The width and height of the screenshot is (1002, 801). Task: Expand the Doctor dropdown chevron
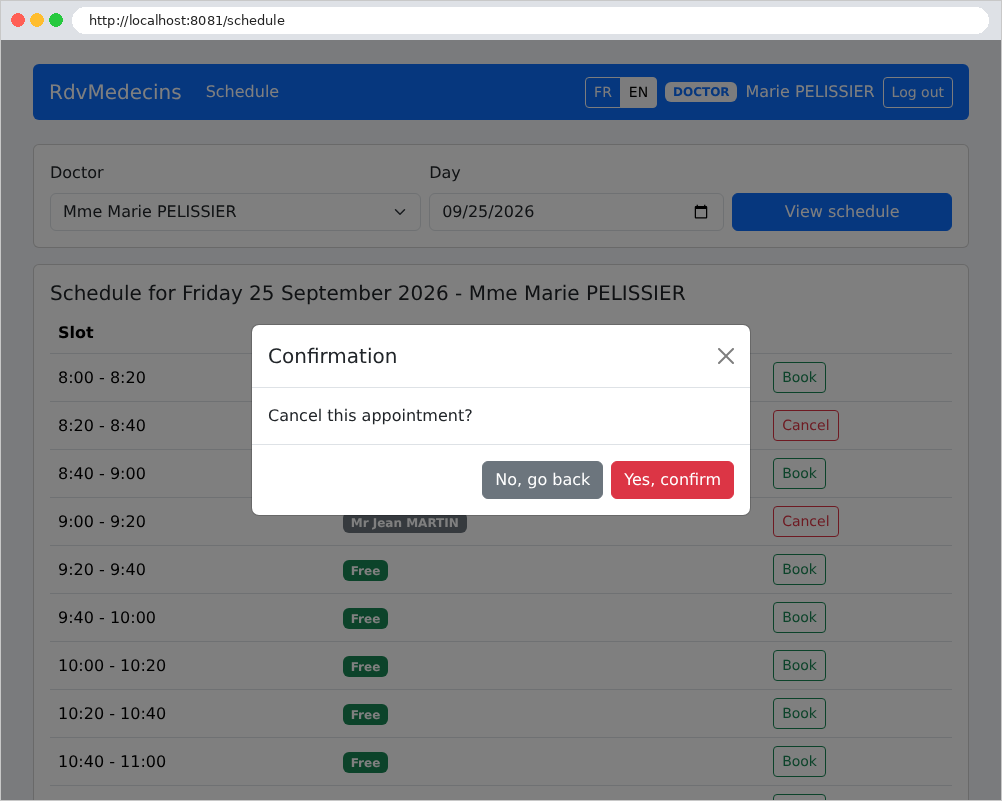(x=400, y=212)
